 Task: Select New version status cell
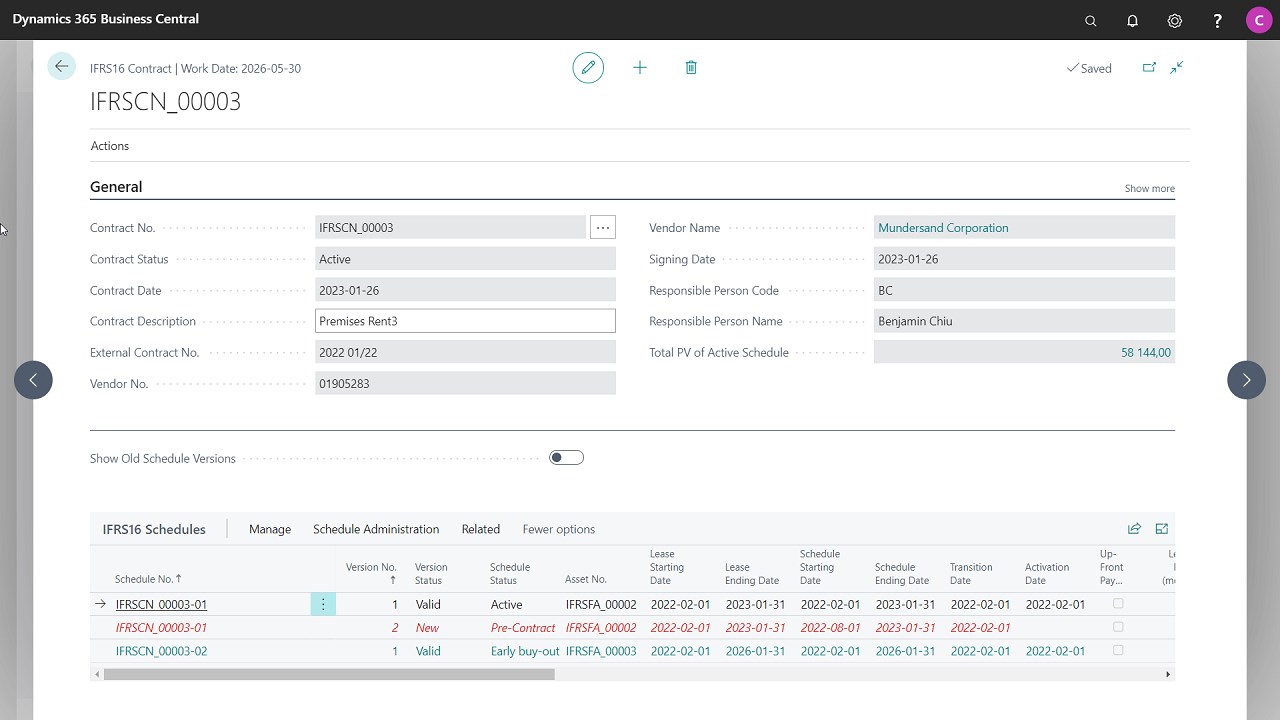427,628
